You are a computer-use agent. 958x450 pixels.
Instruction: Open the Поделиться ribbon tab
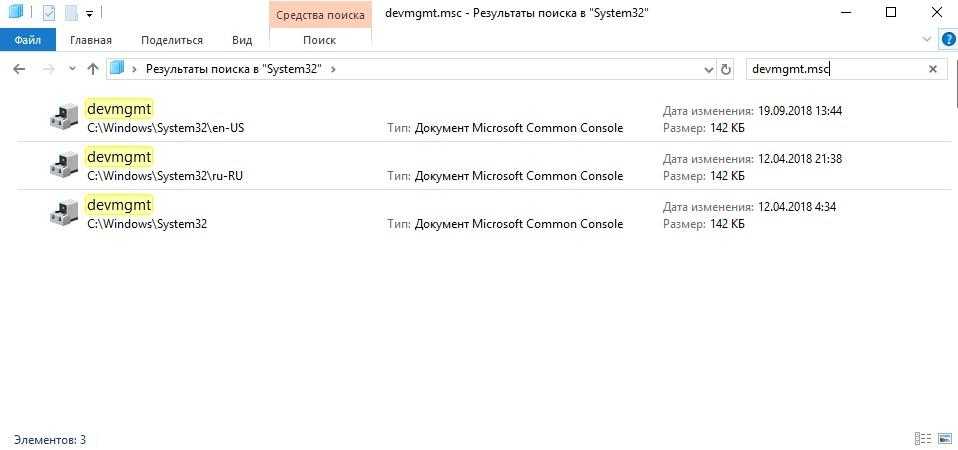172,40
